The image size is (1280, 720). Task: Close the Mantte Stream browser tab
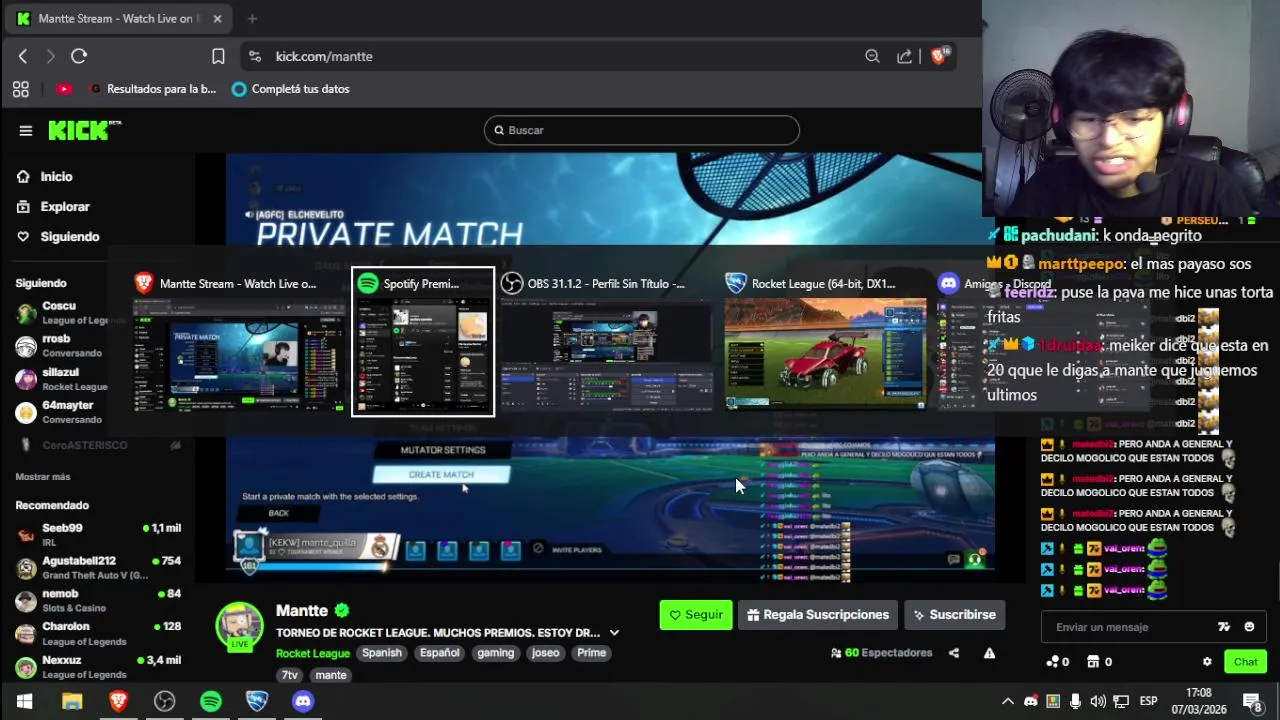[217, 18]
